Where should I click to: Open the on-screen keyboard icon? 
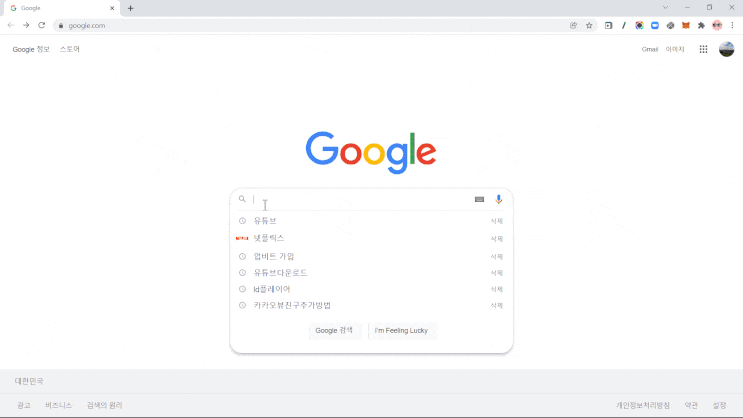coord(480,200)
